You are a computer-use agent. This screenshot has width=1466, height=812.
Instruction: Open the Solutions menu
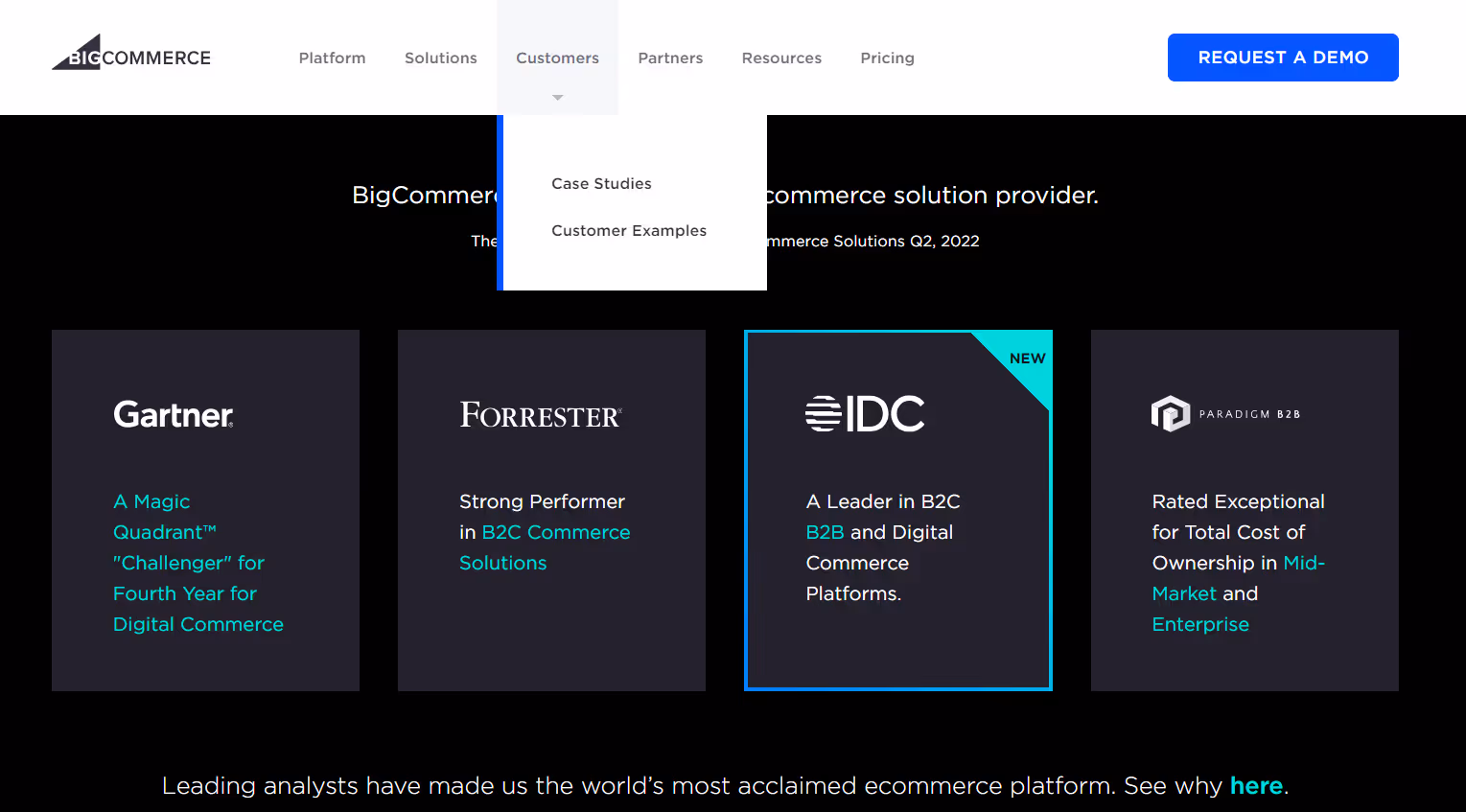tap(440, 58)
